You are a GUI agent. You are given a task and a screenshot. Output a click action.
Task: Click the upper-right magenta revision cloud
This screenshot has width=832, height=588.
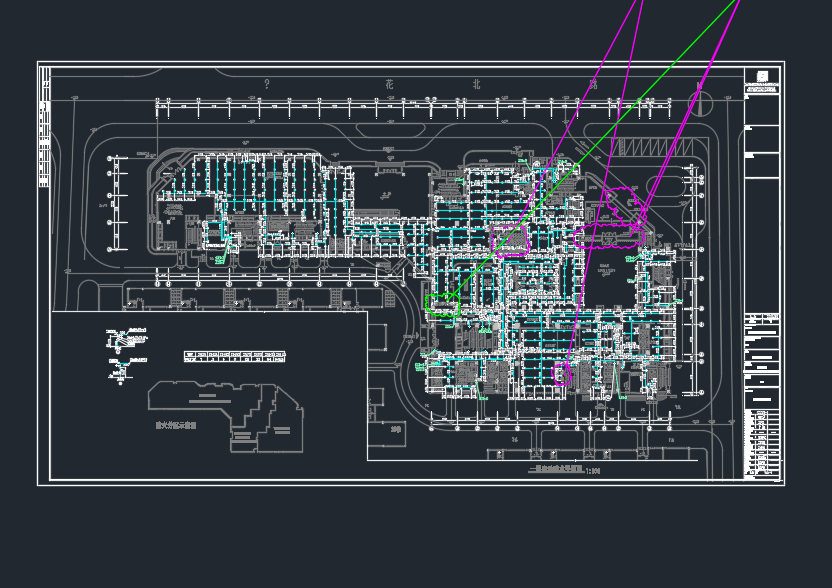click(623, 203)
